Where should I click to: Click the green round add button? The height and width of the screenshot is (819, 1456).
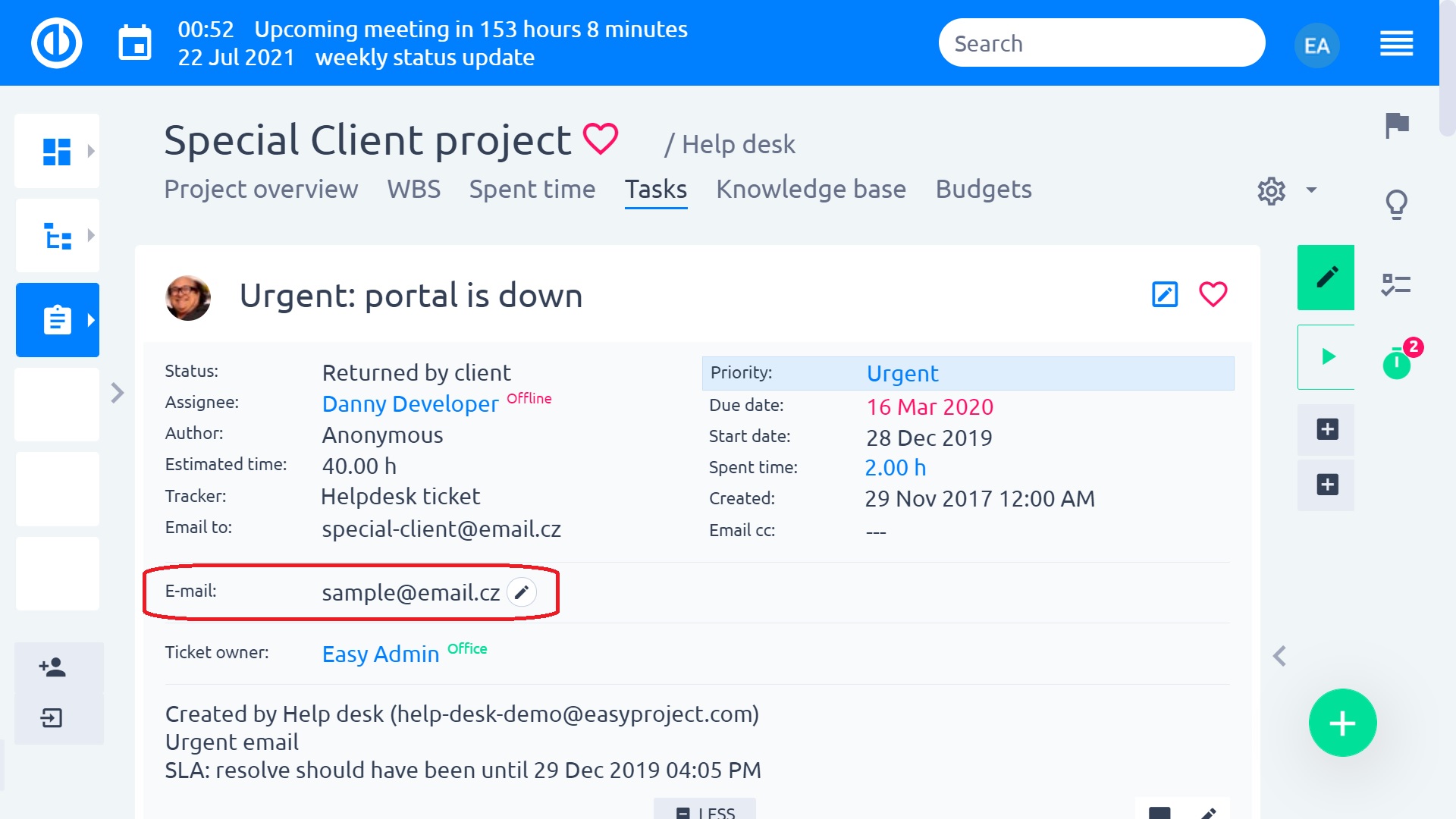[x=1342, y=723]
